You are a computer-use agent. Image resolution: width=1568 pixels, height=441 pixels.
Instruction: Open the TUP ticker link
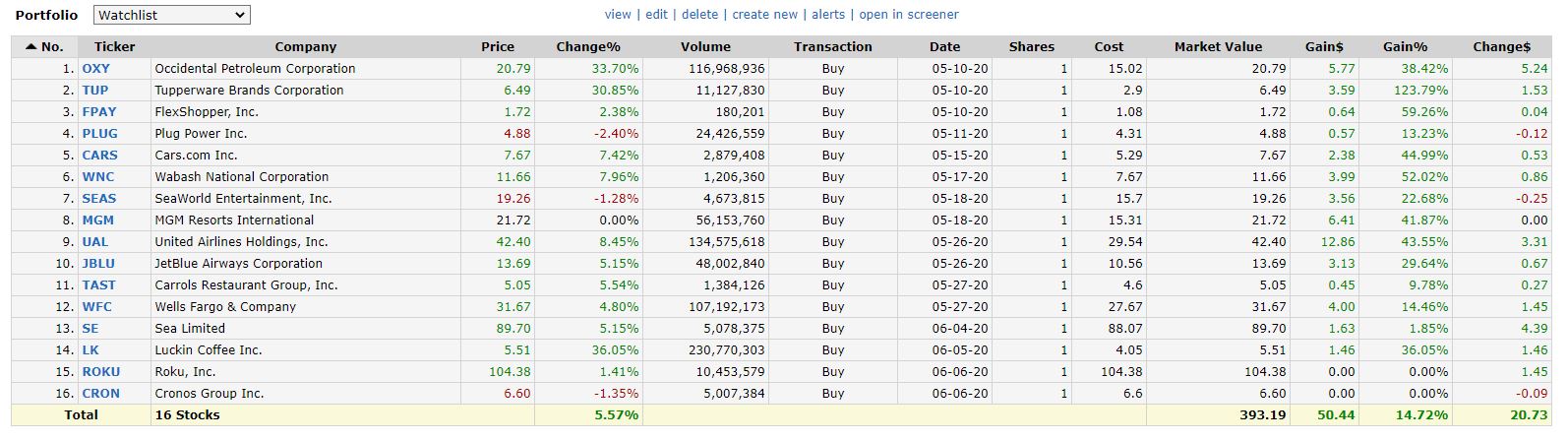point(95,91)
